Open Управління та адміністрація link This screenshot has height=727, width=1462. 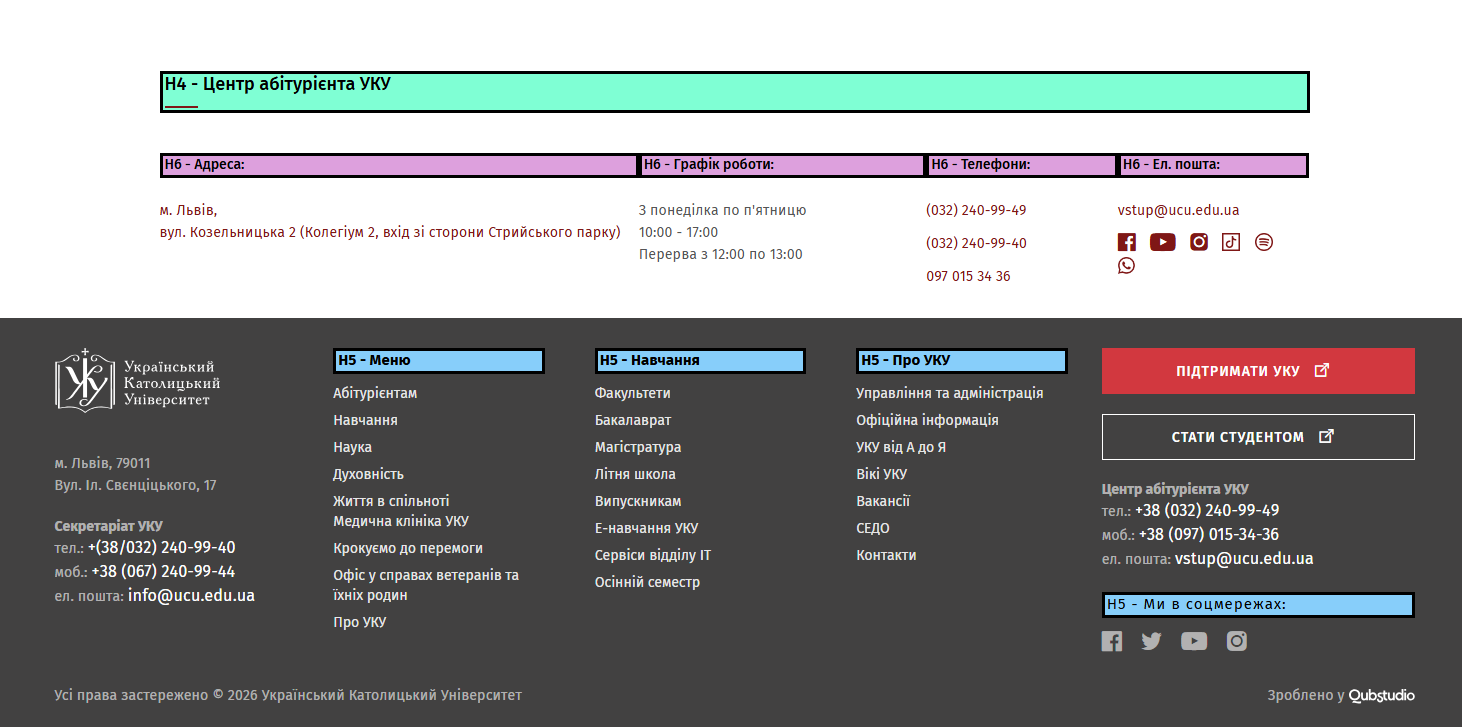950,393
